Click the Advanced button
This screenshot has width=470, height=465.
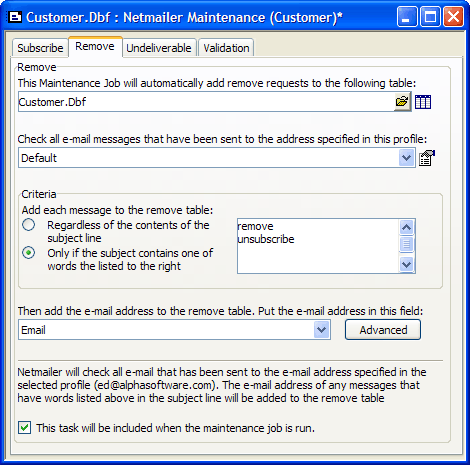tap(383, 330)
